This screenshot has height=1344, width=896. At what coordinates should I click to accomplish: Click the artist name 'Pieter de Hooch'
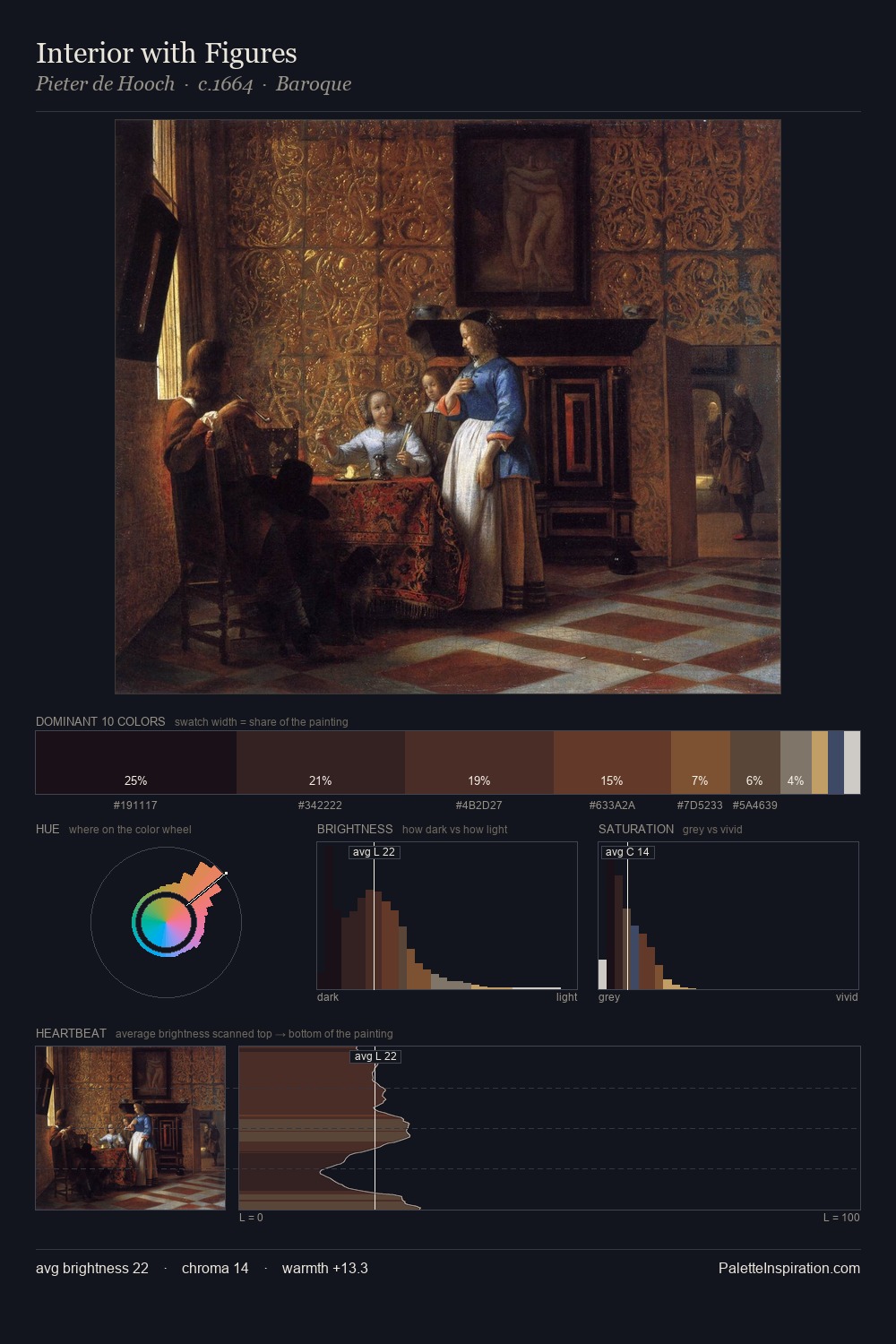coord(106,84)
